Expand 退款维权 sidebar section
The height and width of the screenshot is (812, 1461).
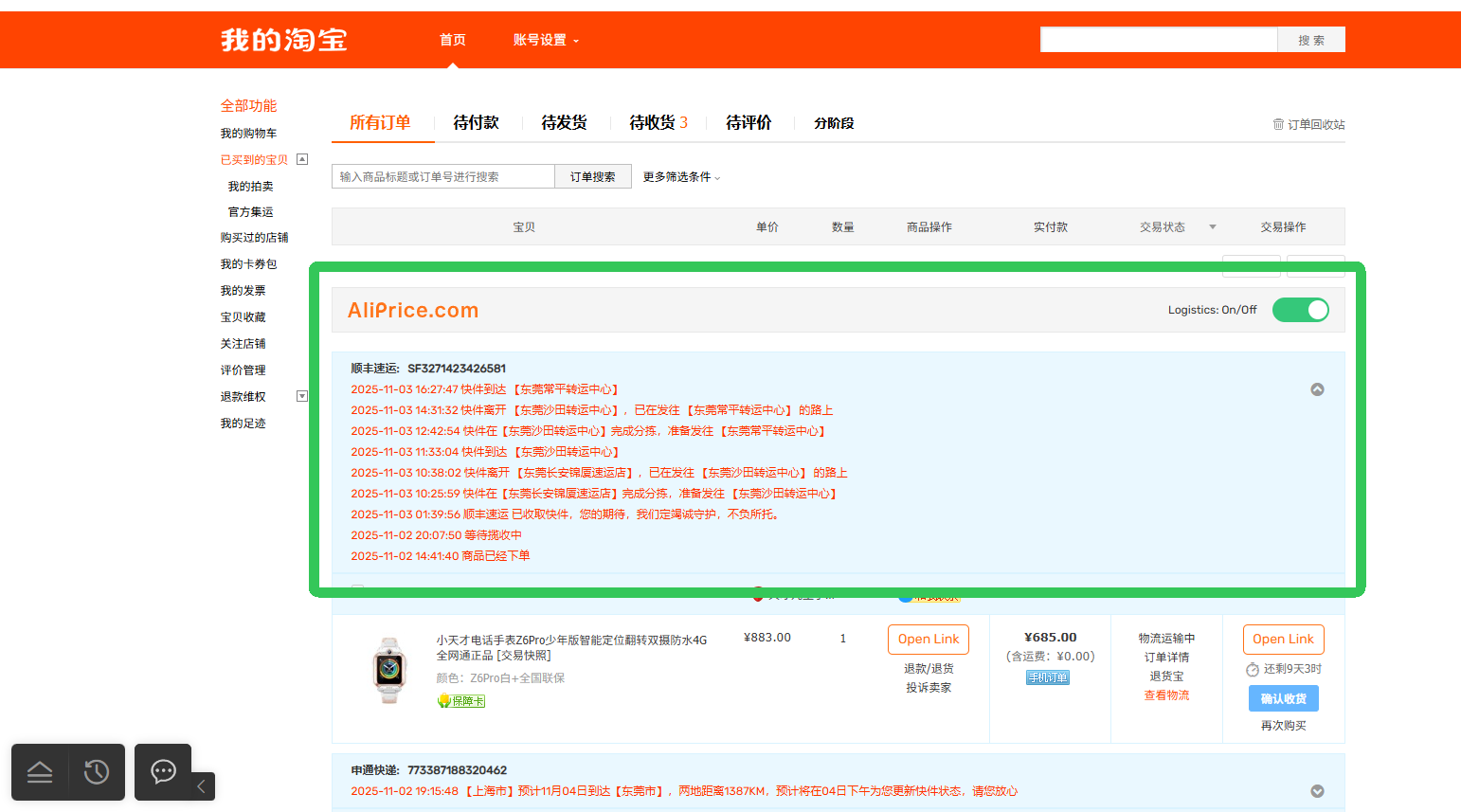302,396
